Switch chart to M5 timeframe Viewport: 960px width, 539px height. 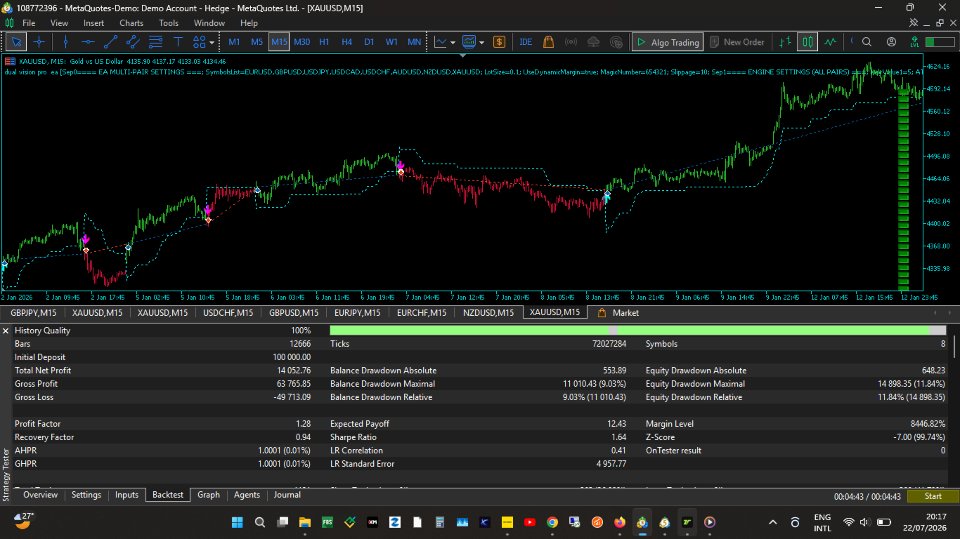click(257, 42)
